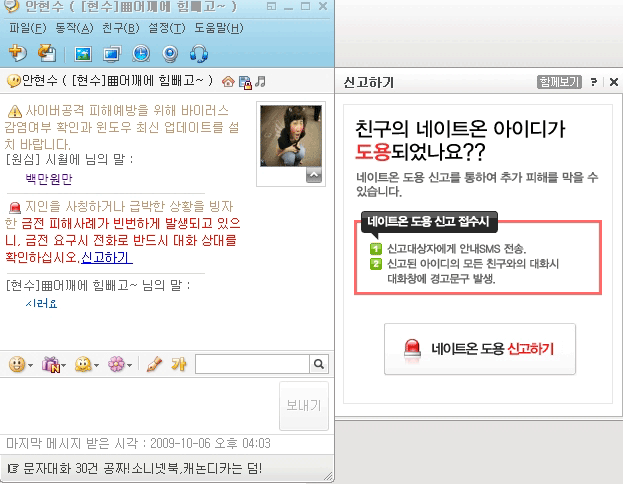This screenshot has height=484, width=623.
Task: Click the 신고하기 link in chat
Action: (106, 257)
